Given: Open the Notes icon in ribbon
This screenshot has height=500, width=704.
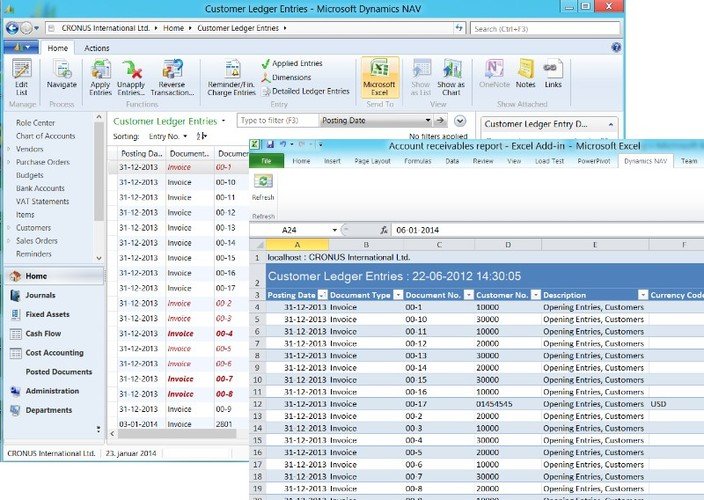Looking at the screenshot, I should point(526,74).
